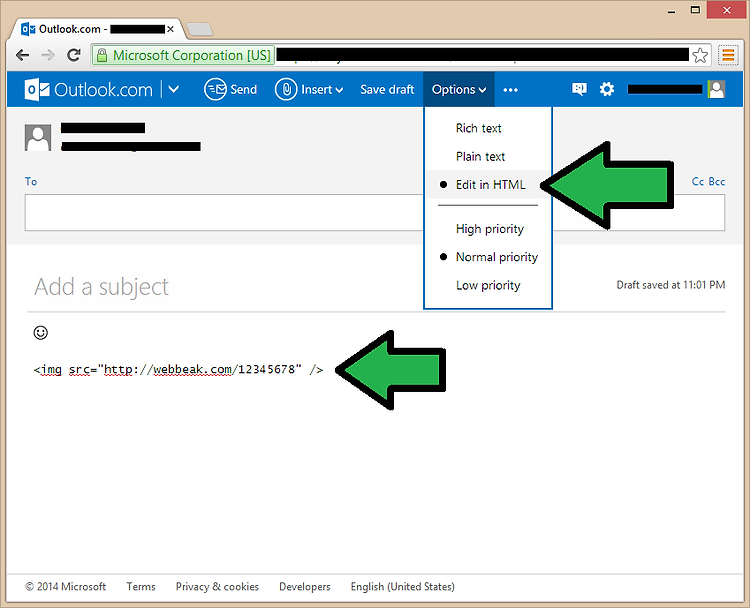This screenshot has height=608, width=750.
Task: Bookmark page with the star icon
Action: 700,55
